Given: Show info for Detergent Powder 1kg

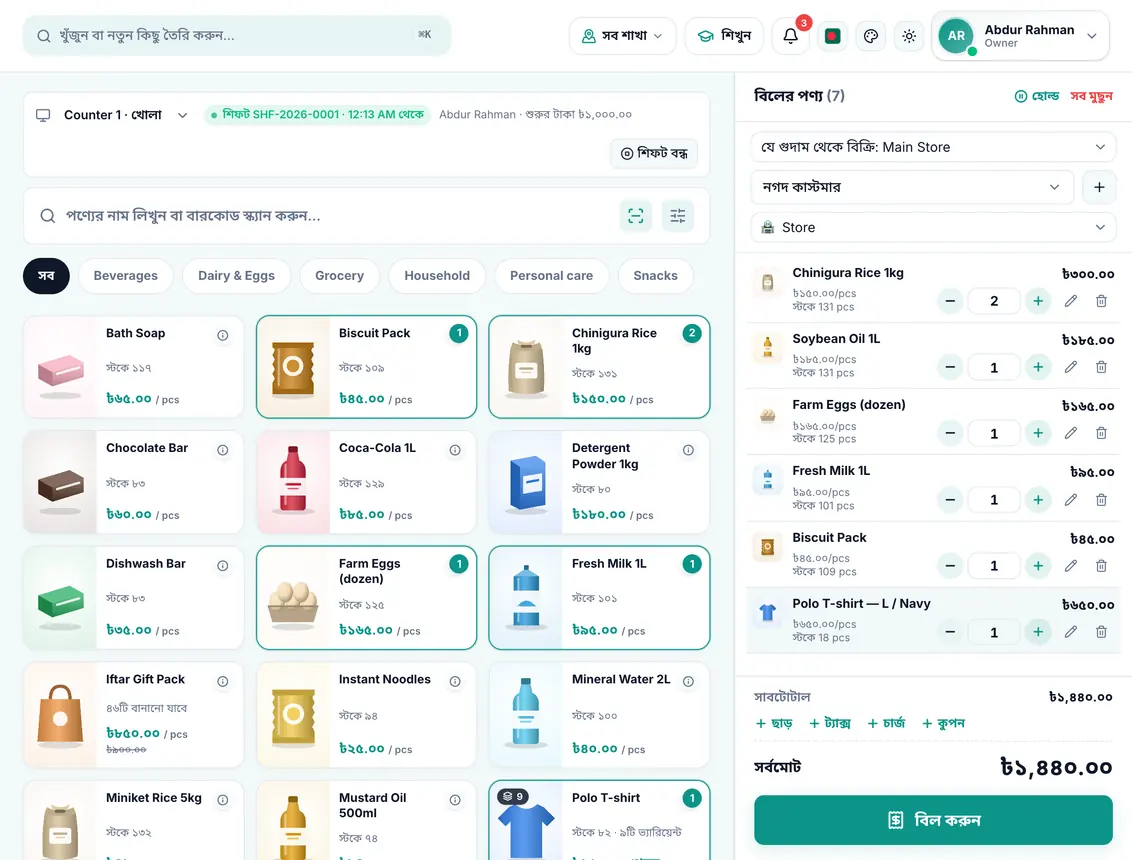Looking at the screenshot, I should [689, 450].
